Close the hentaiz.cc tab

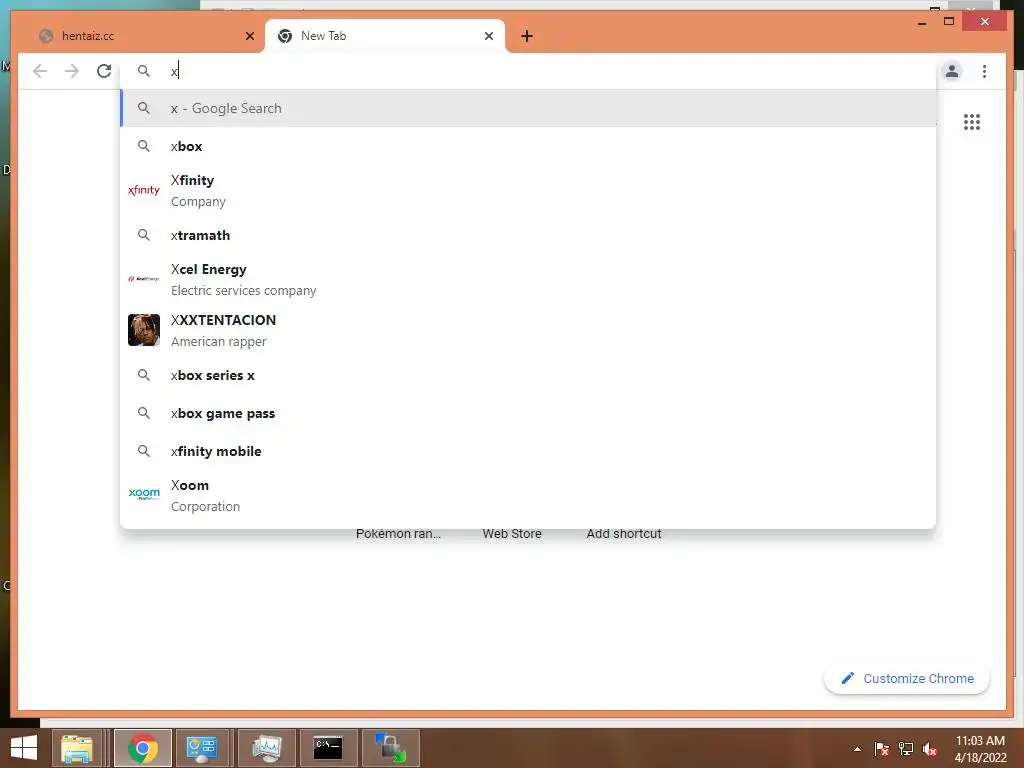(x=249, y=36)
